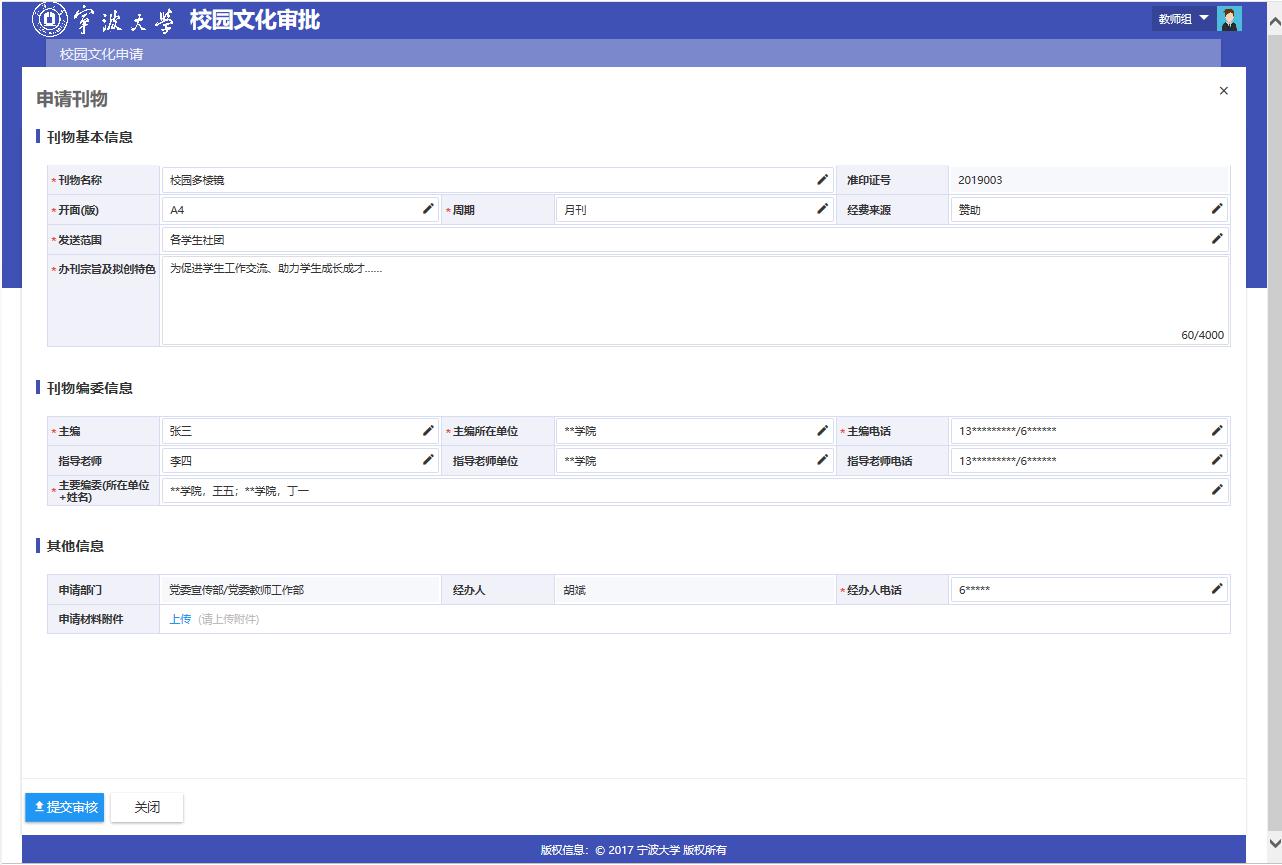Click the 提交审核 submit button
Viewport: 1282px width, 865px height.
(65, 807)
